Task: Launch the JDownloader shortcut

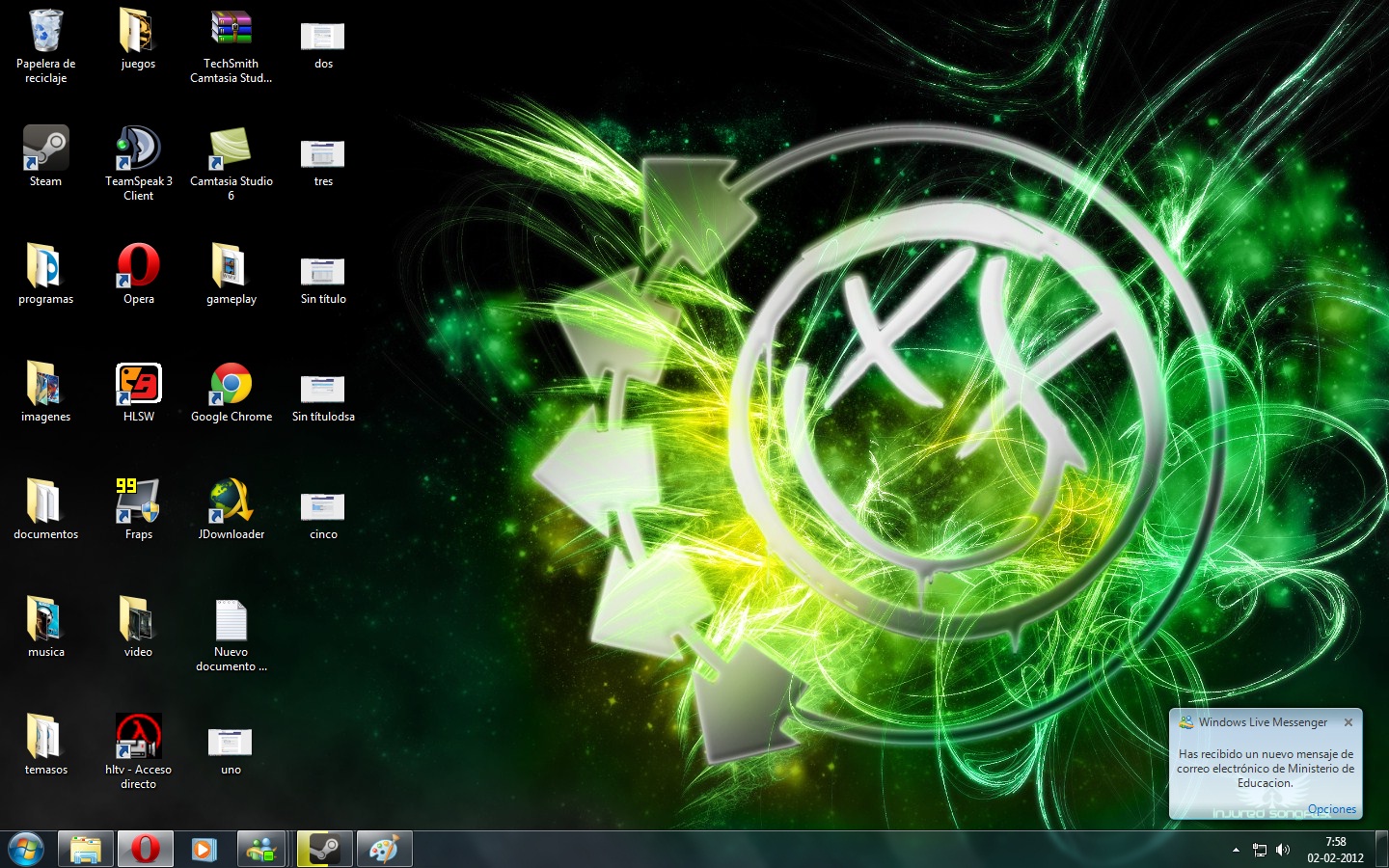Action: 231,509
